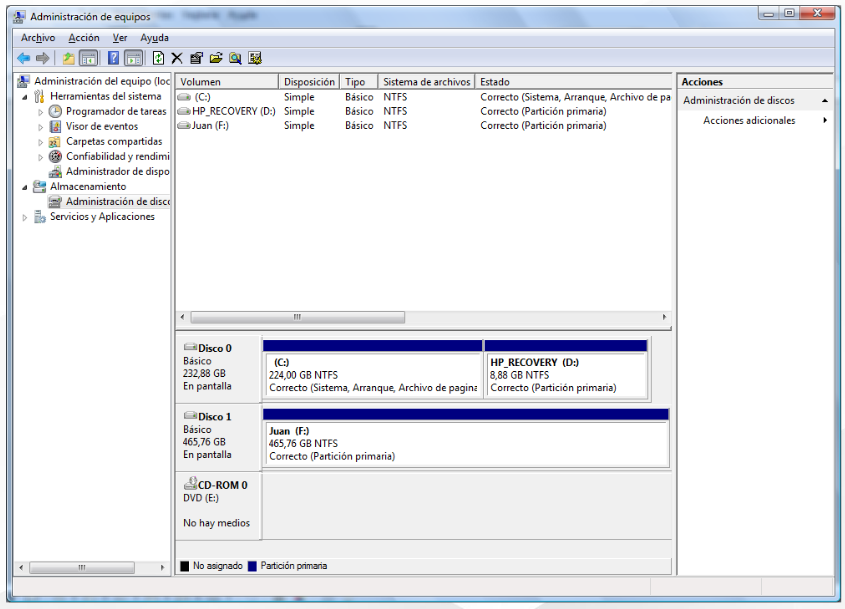This screenshot has width=845, height=609.
Task: Select the Juan (F:) volume list row
Action: coord(424,126)
